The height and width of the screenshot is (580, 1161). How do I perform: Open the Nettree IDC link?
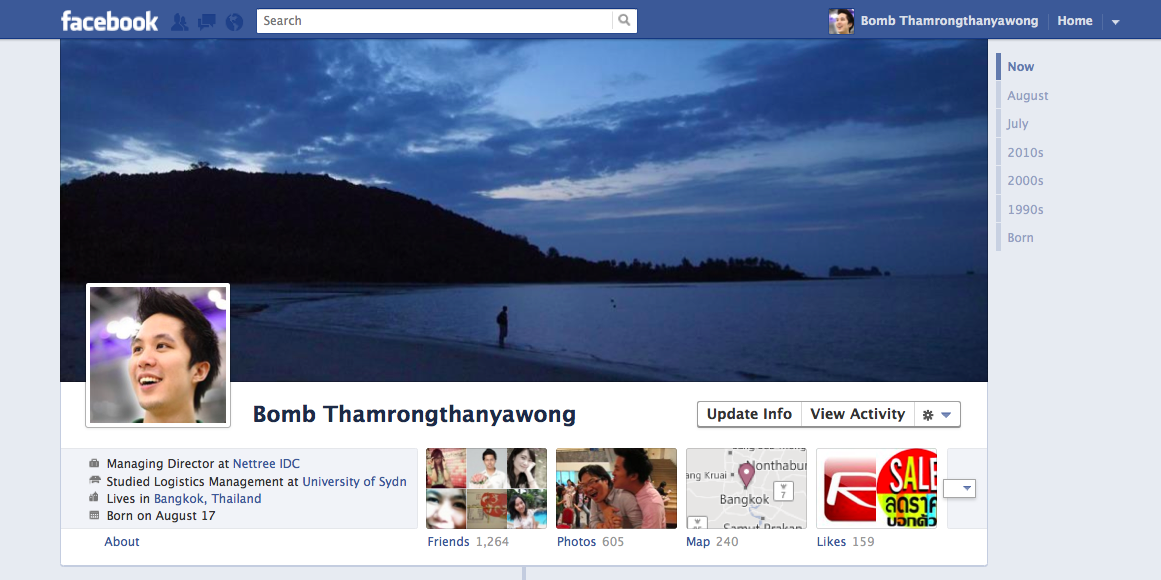pyautogui.click(x=267, y=464)
